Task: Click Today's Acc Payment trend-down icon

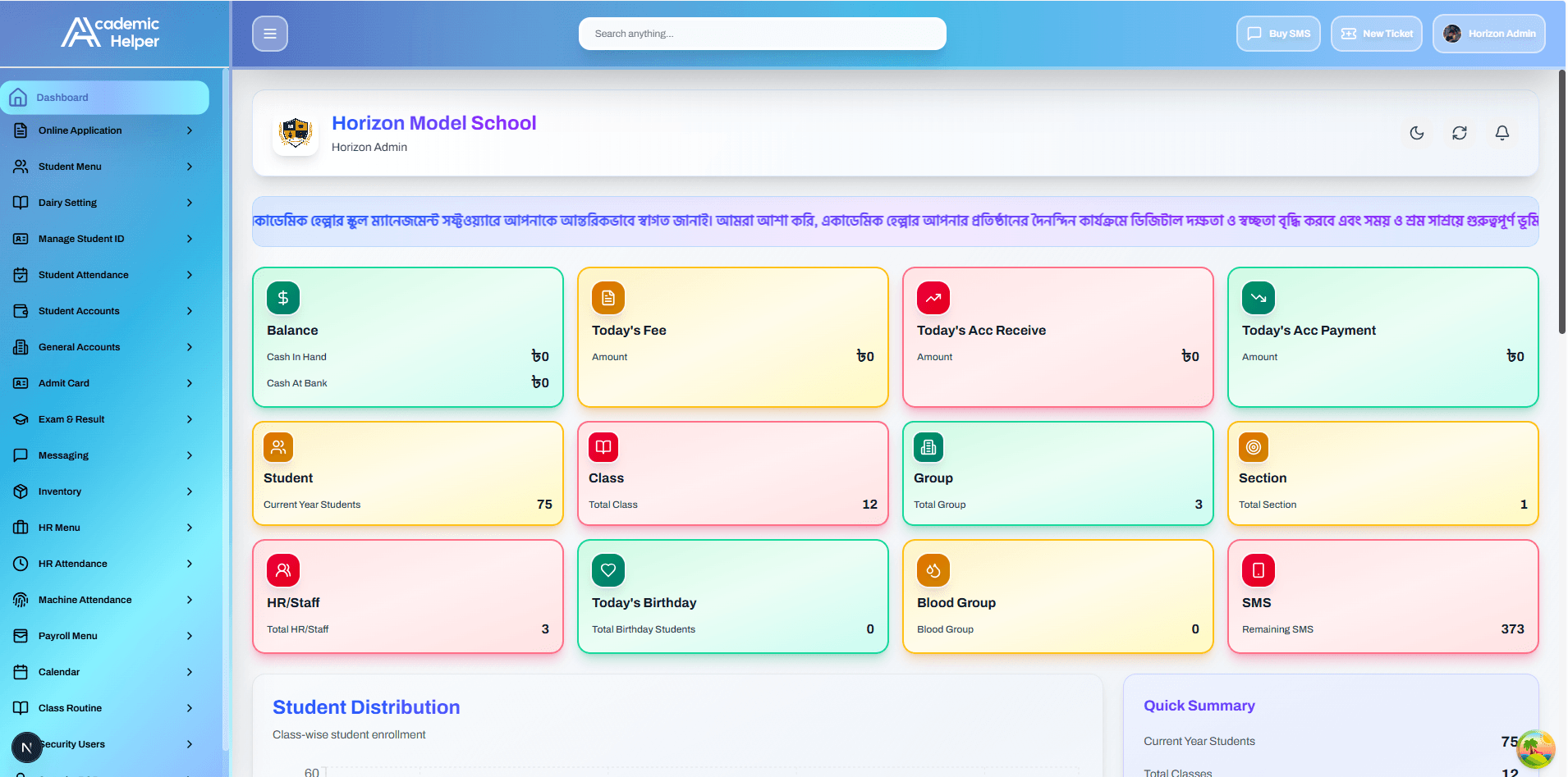Action: [x=1259, y=298]
